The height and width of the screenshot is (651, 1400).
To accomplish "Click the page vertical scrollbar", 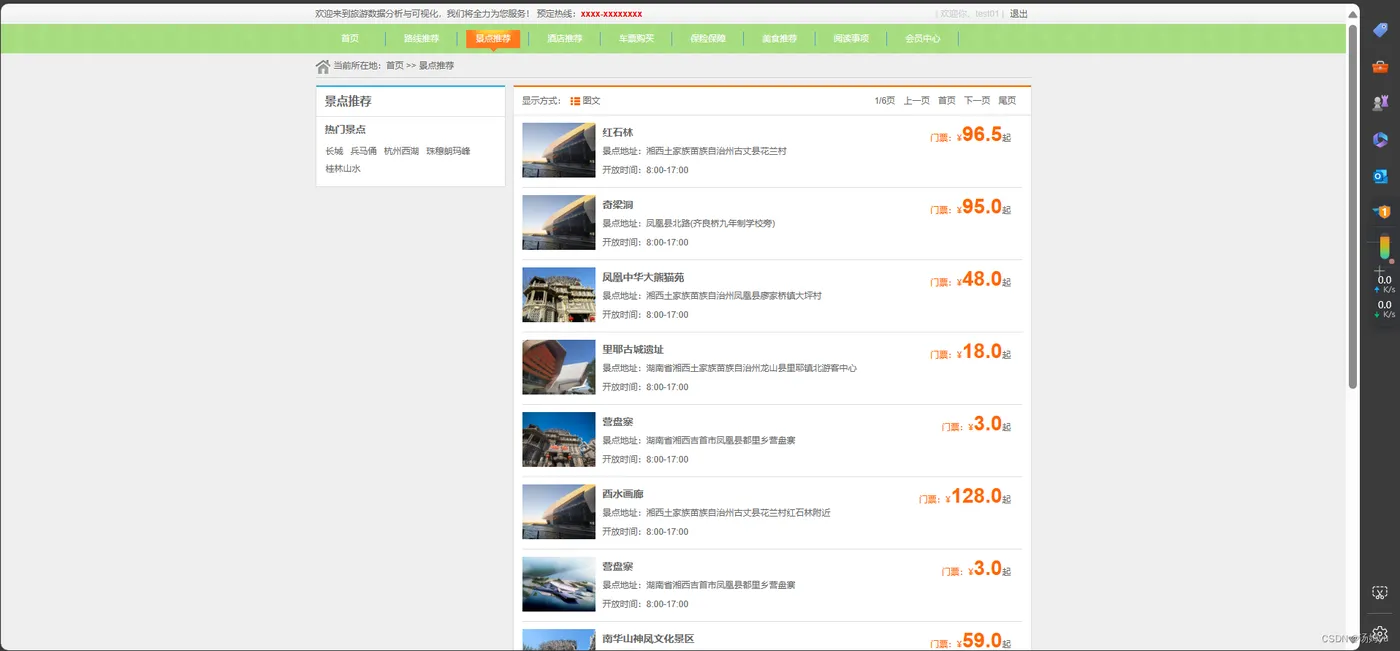I will pos(1353,205).
